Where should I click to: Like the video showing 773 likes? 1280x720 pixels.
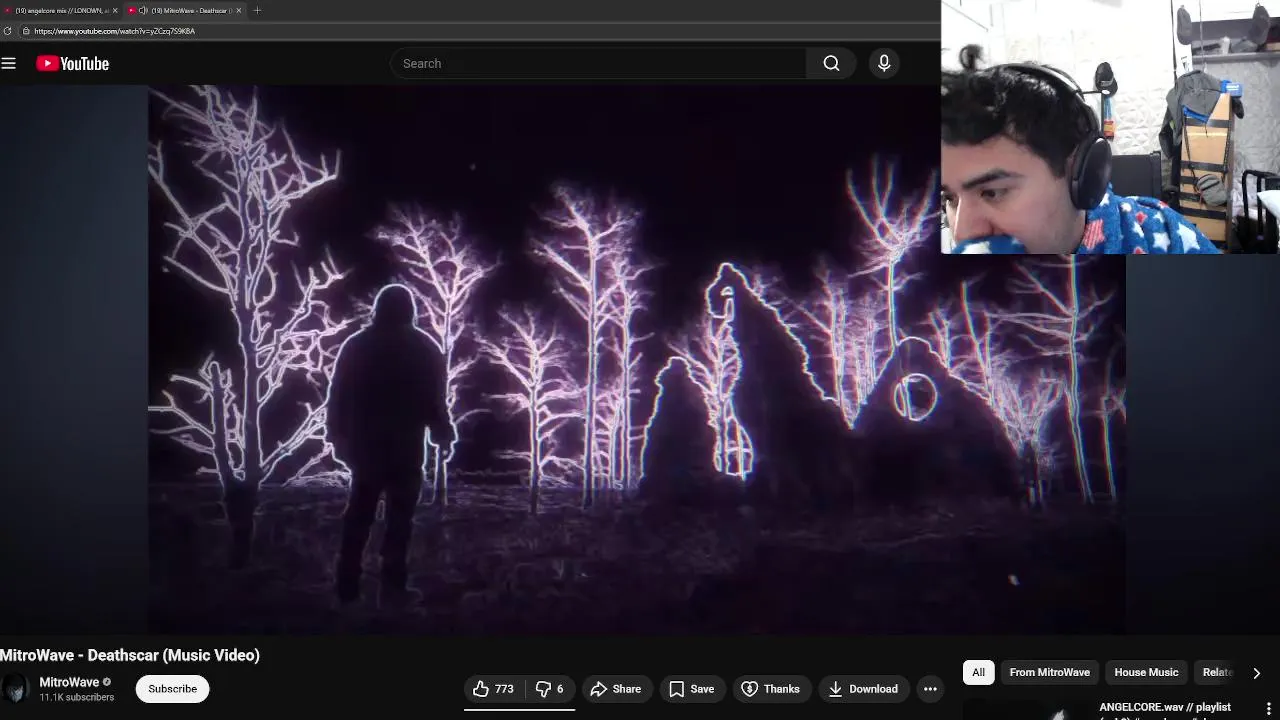[x=494, y=688]
